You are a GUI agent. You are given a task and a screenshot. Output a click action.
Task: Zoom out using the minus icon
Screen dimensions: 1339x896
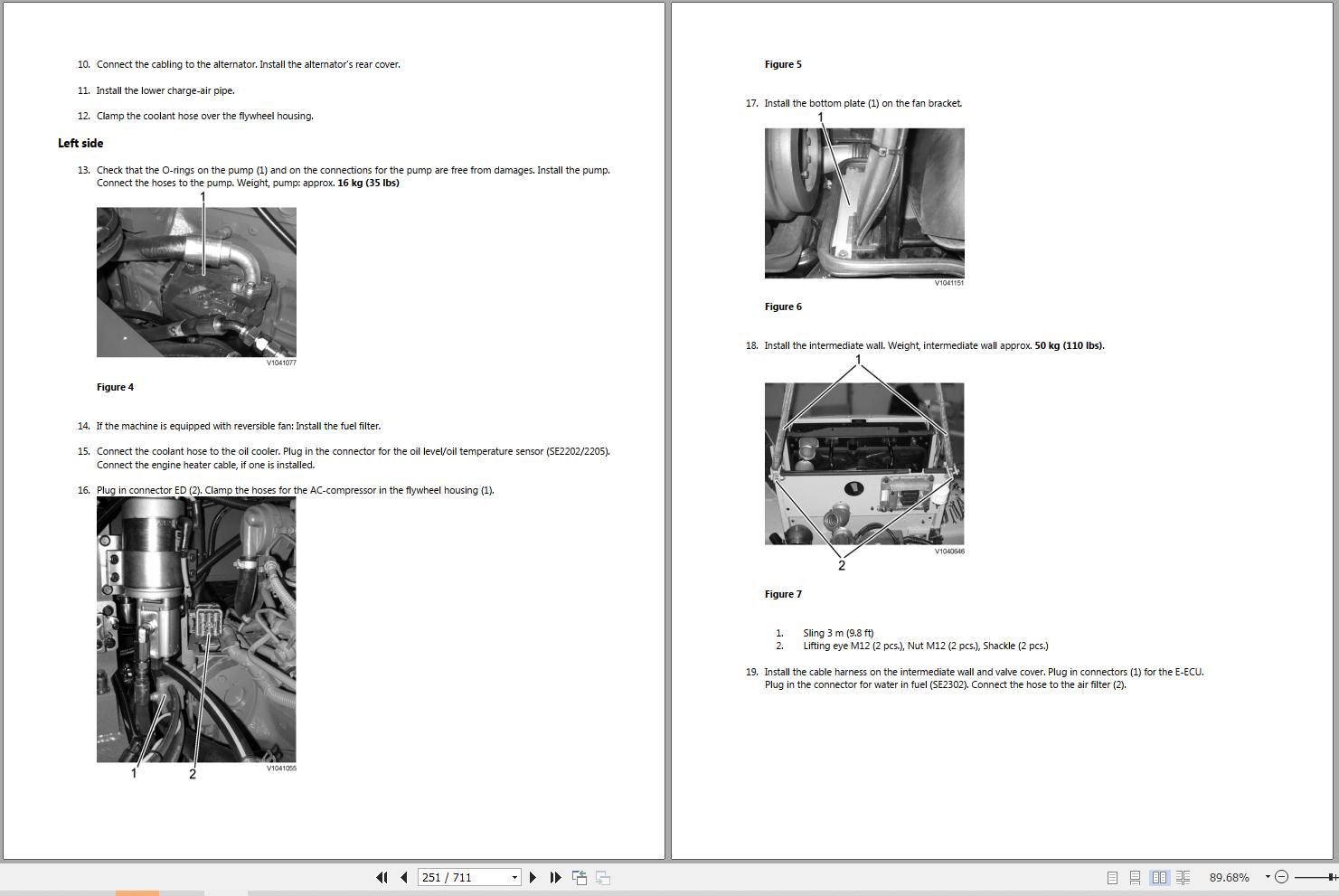[1281, 877]
